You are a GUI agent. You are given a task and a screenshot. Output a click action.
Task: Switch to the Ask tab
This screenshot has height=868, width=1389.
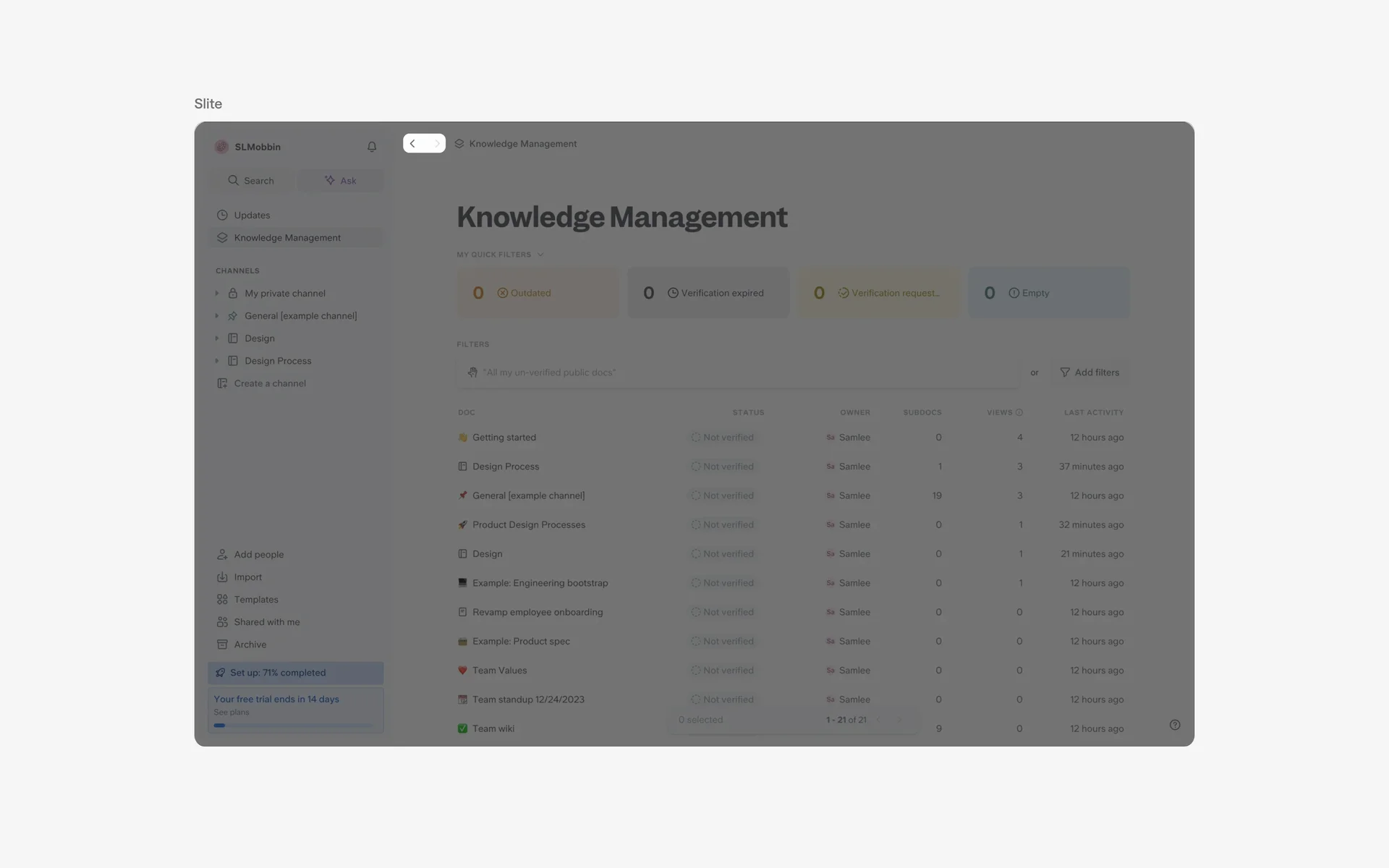pyautogui.click(x=341, y=180)
